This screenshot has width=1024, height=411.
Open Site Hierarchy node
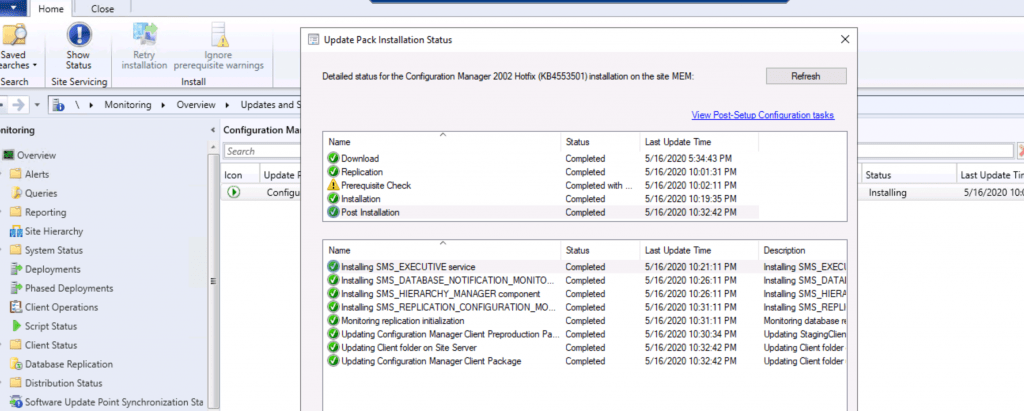(x=46, y=231)
